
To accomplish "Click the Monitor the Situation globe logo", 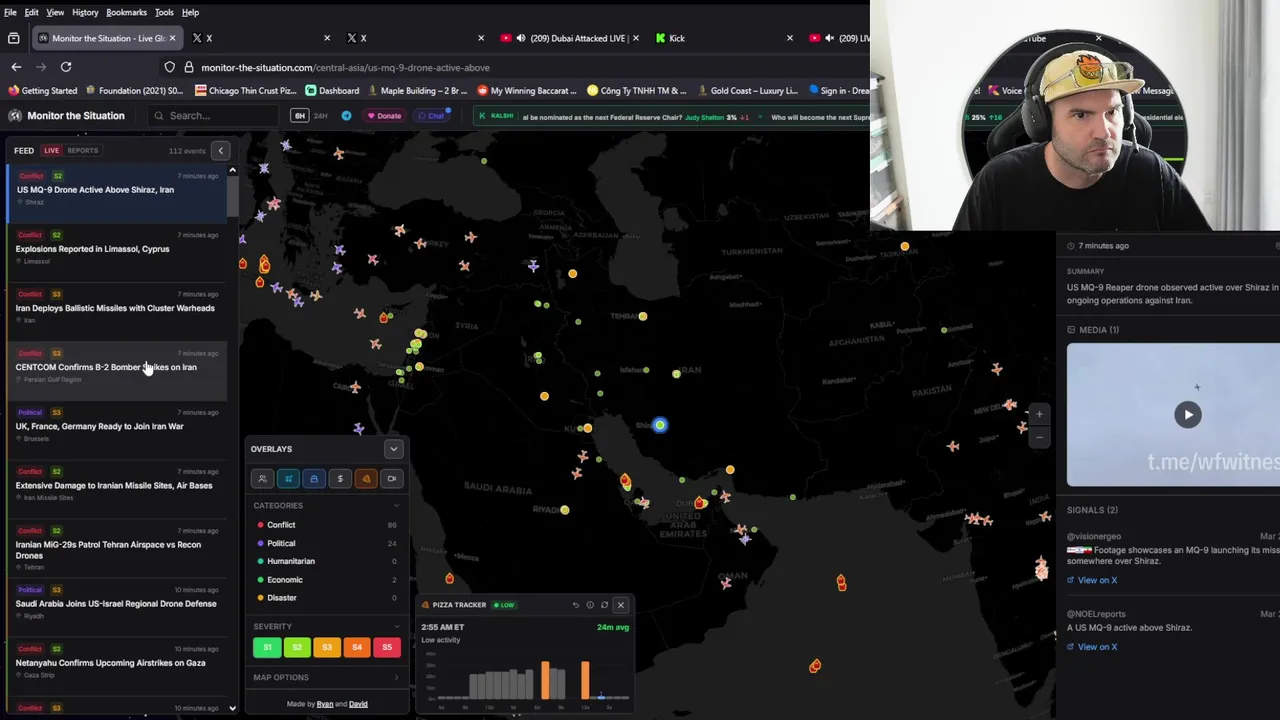I will [x=15, y=116].
